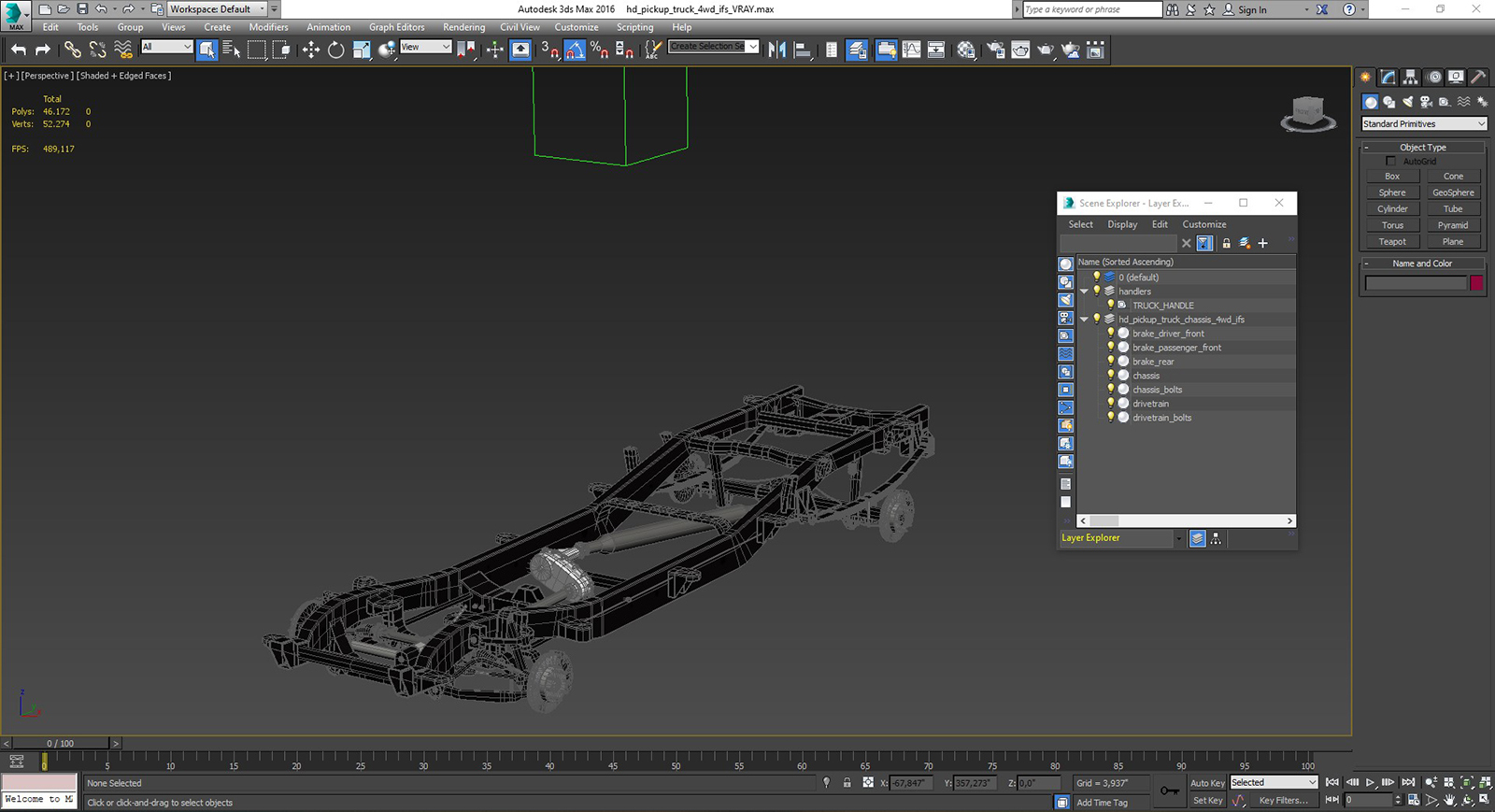This screenshot has height=812, width=1495.
Task: Switch to the Hierarchy command panel tab
Action: tap(1411, 78)
